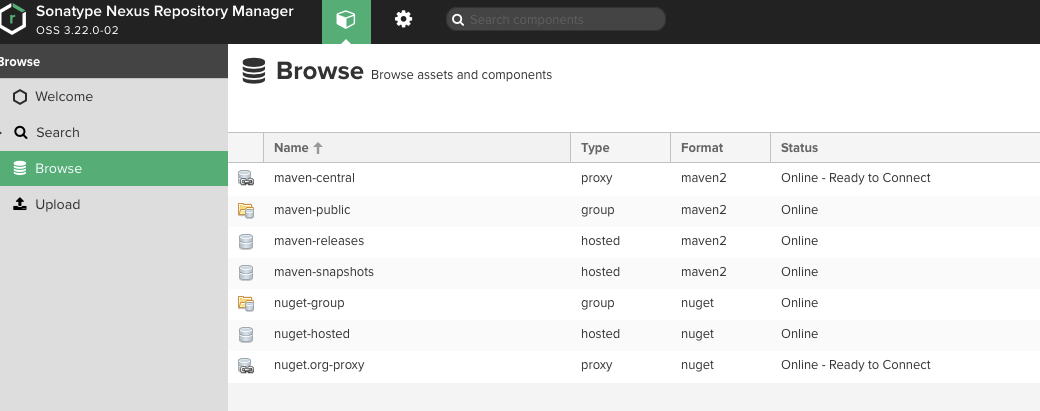Click the Sonatype Nexus logo icon

13,19
